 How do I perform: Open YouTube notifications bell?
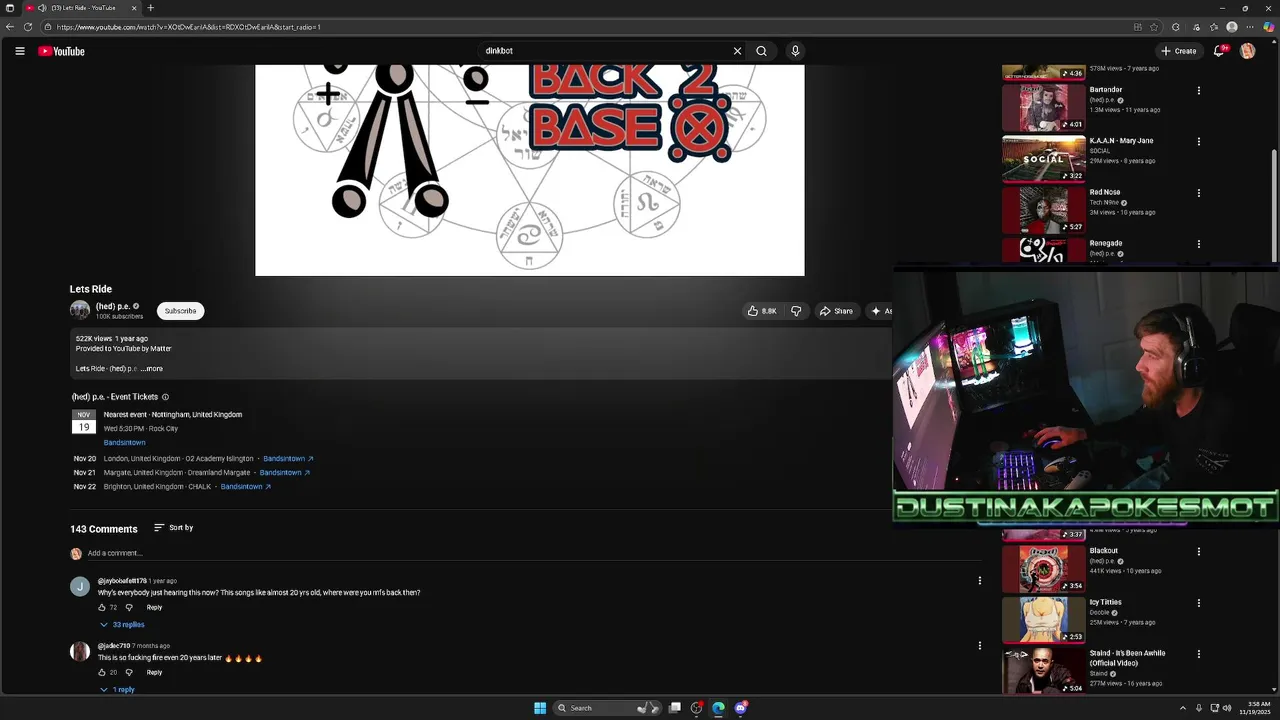coord(1219,51)
